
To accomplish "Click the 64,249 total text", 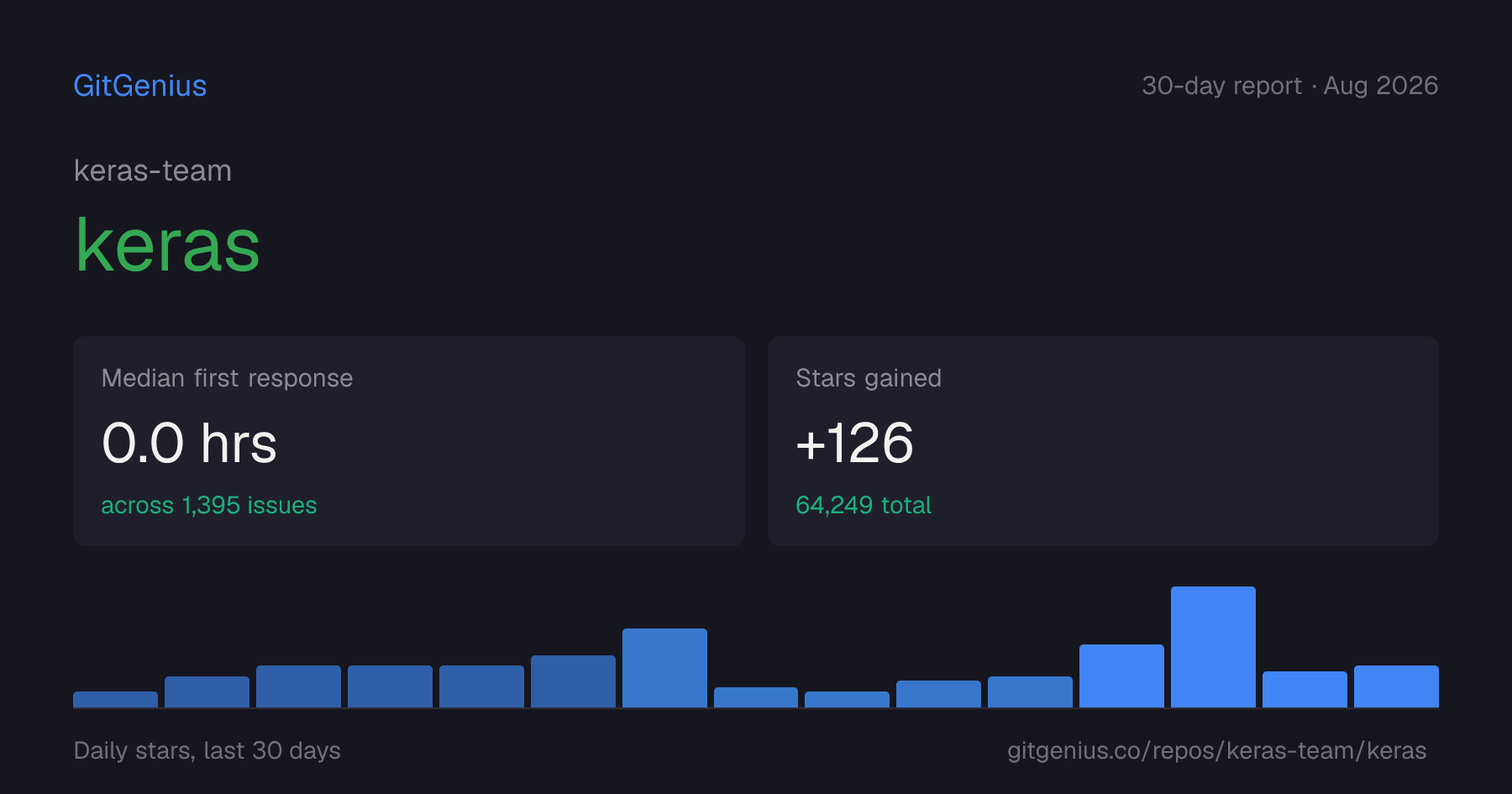I will (864, 505).
